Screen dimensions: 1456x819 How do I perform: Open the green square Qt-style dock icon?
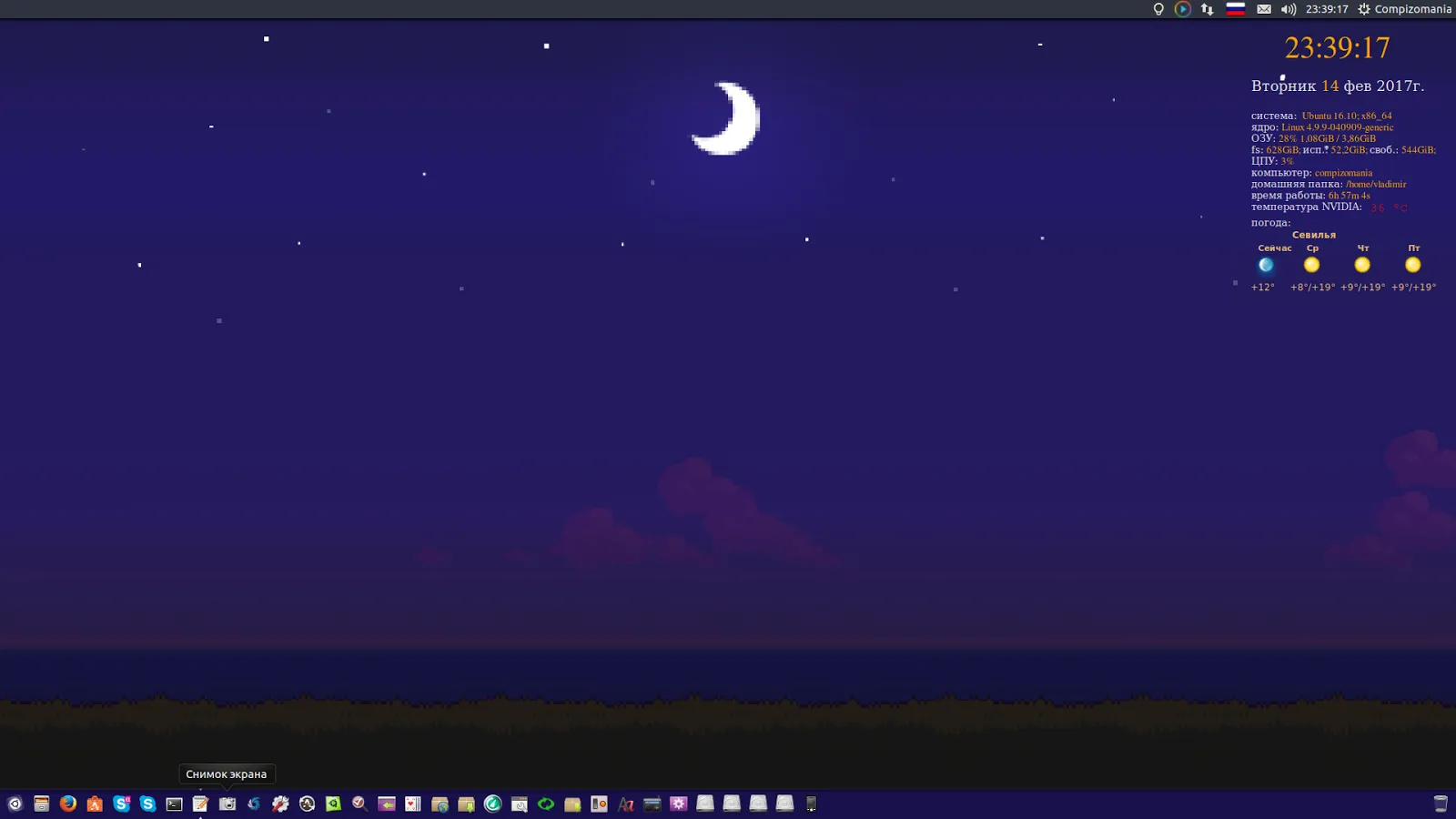point(334,804)
